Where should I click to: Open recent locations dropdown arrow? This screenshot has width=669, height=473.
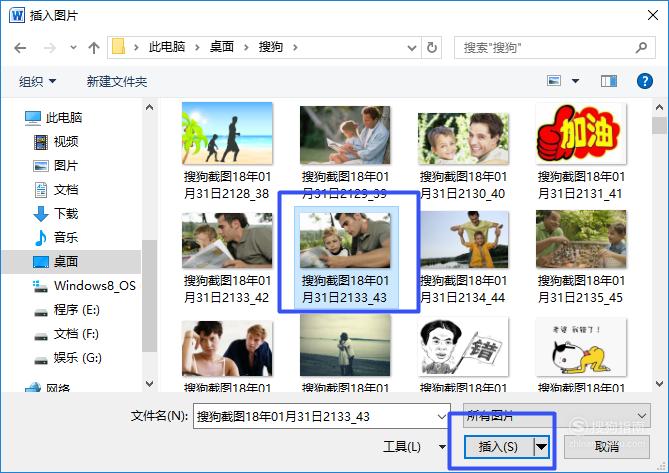(73, 48)
